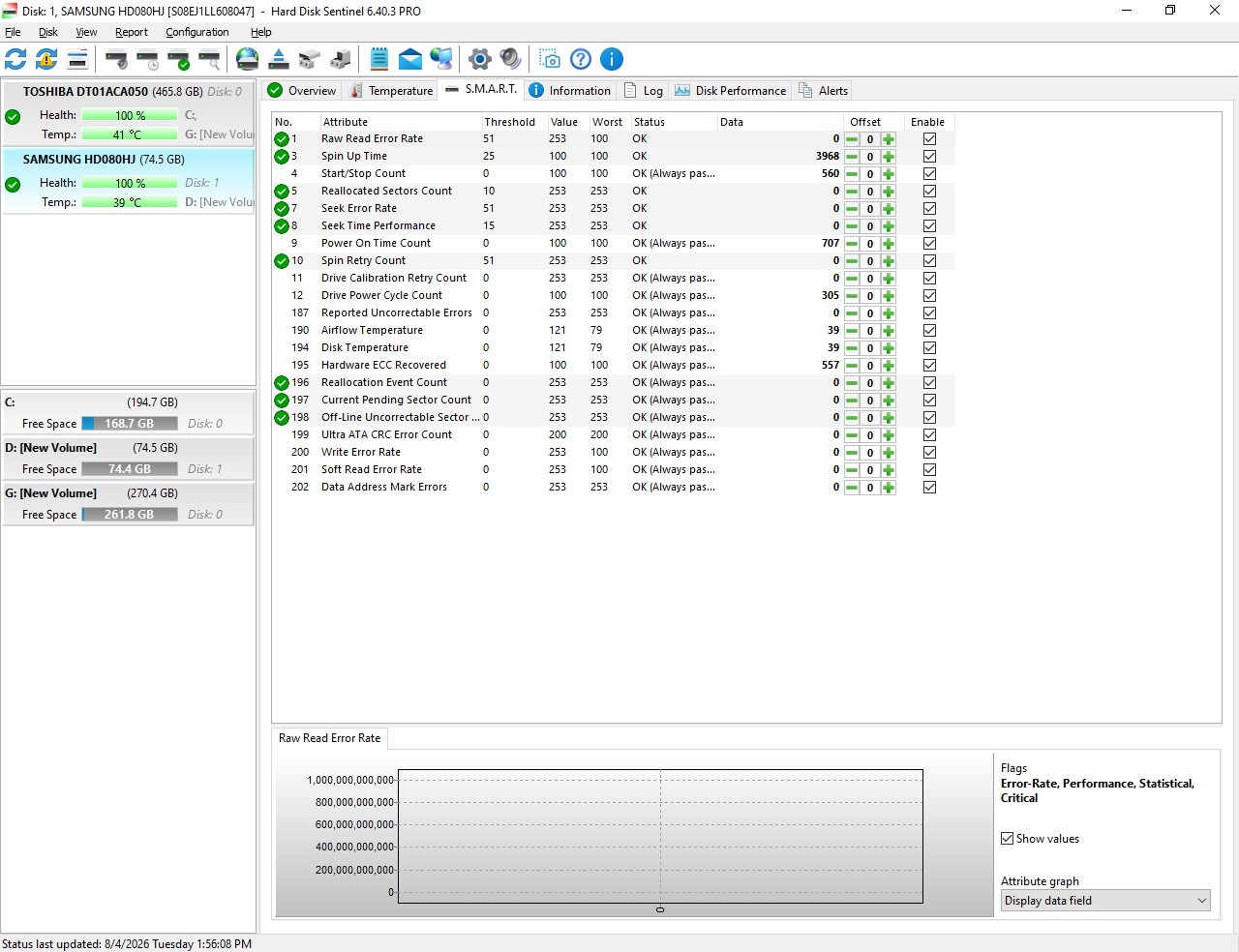Click the computer-with-green-light toolbar icon

tap(341, 59)
